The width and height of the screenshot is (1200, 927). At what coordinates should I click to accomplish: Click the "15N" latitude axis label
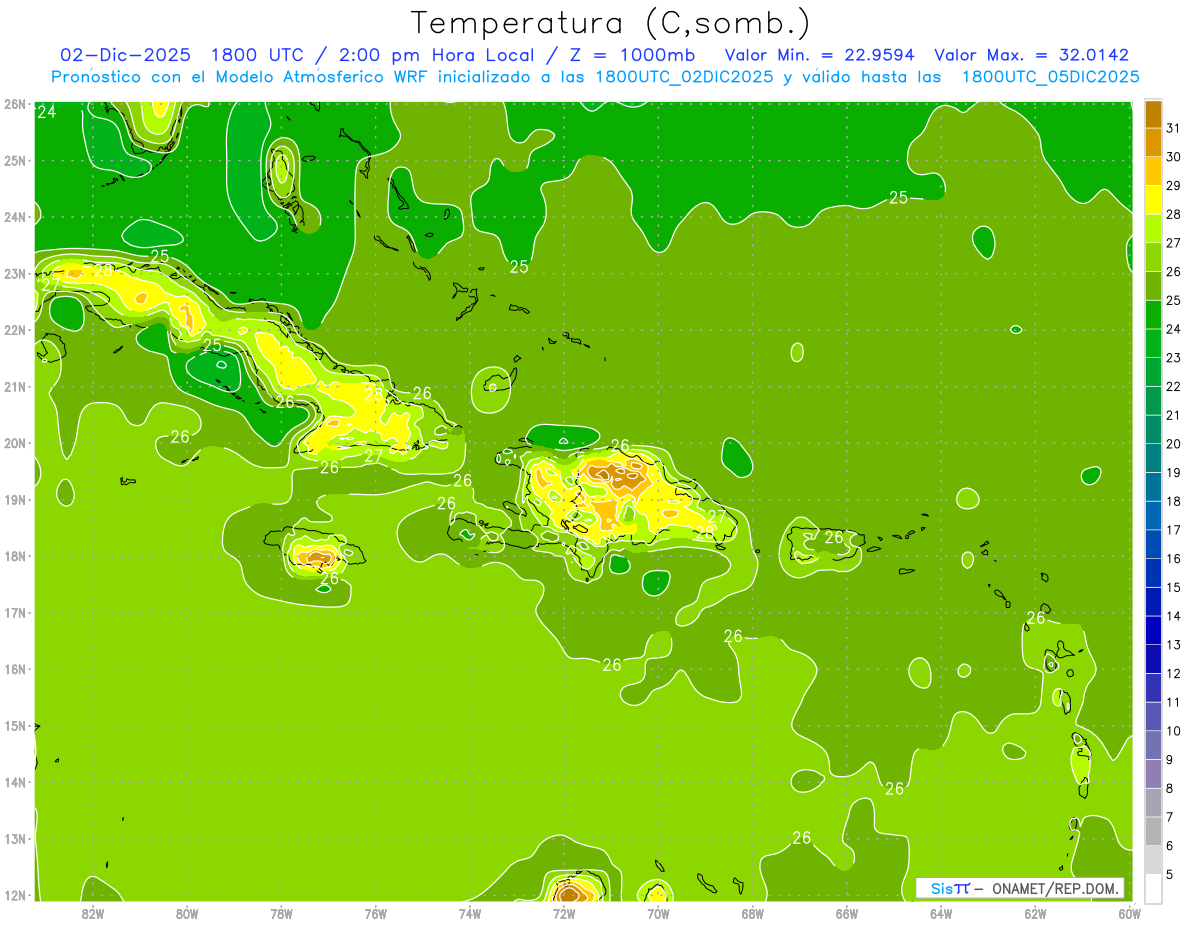[16, 726]
